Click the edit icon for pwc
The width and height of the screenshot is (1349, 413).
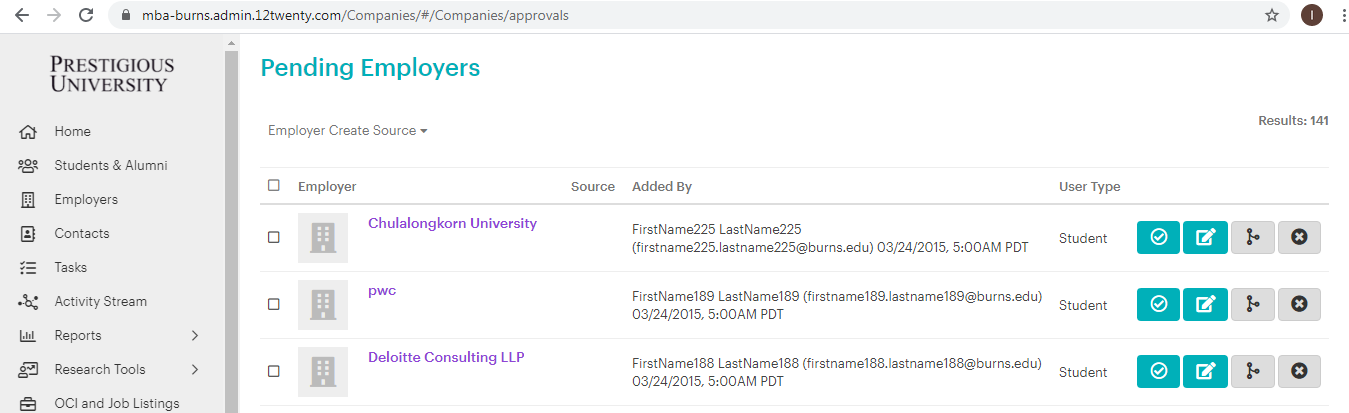(1205, 305)
